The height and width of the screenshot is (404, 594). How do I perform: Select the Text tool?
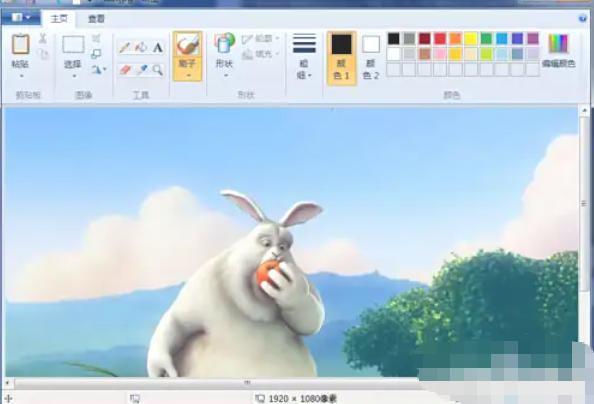click(158, 48)
